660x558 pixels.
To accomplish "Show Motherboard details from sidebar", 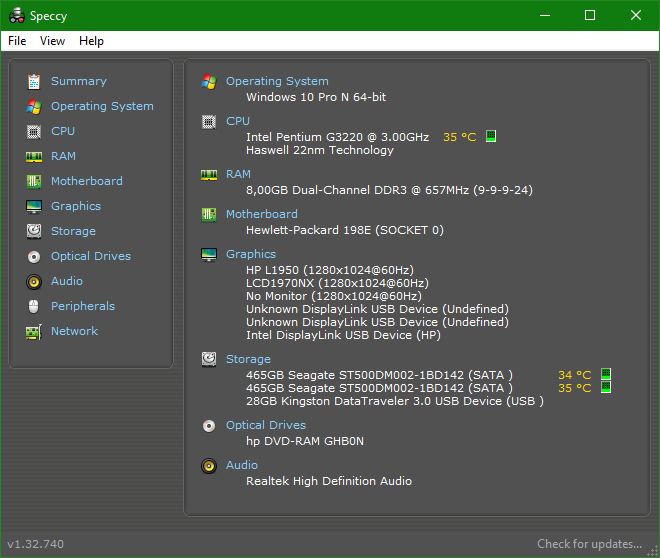I will click(87, 181).
